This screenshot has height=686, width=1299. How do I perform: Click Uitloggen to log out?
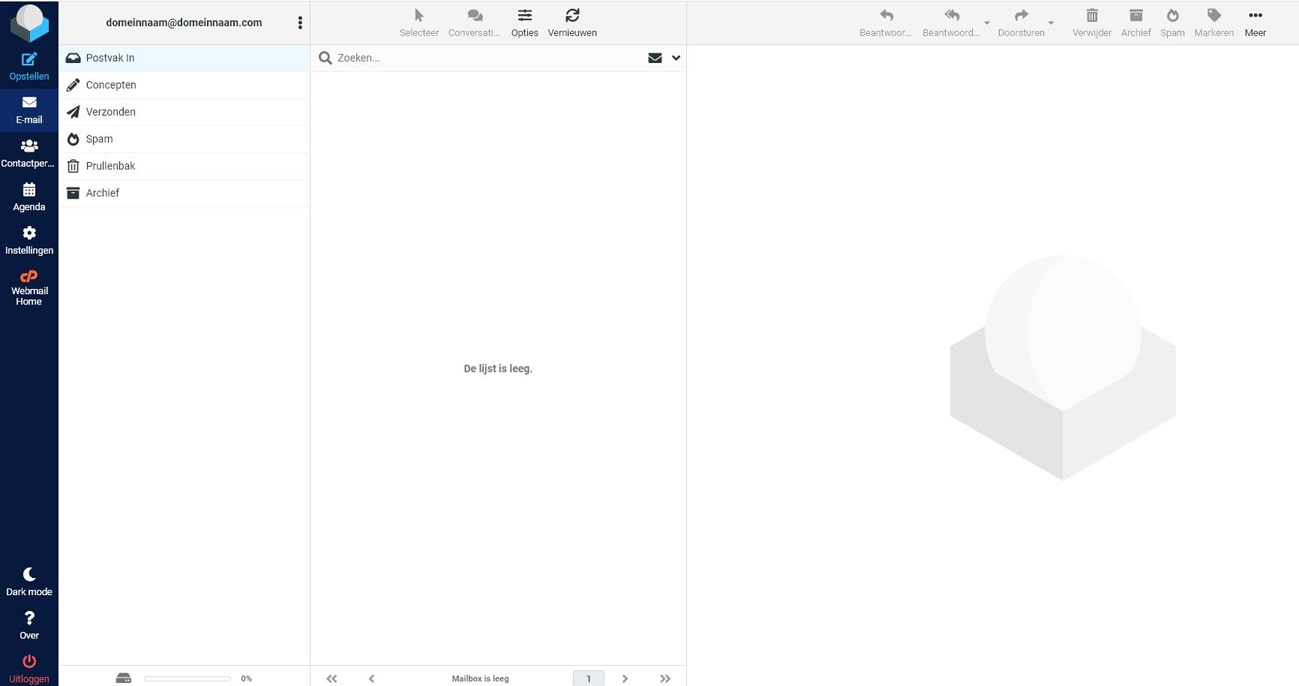[x=29, y=668]
